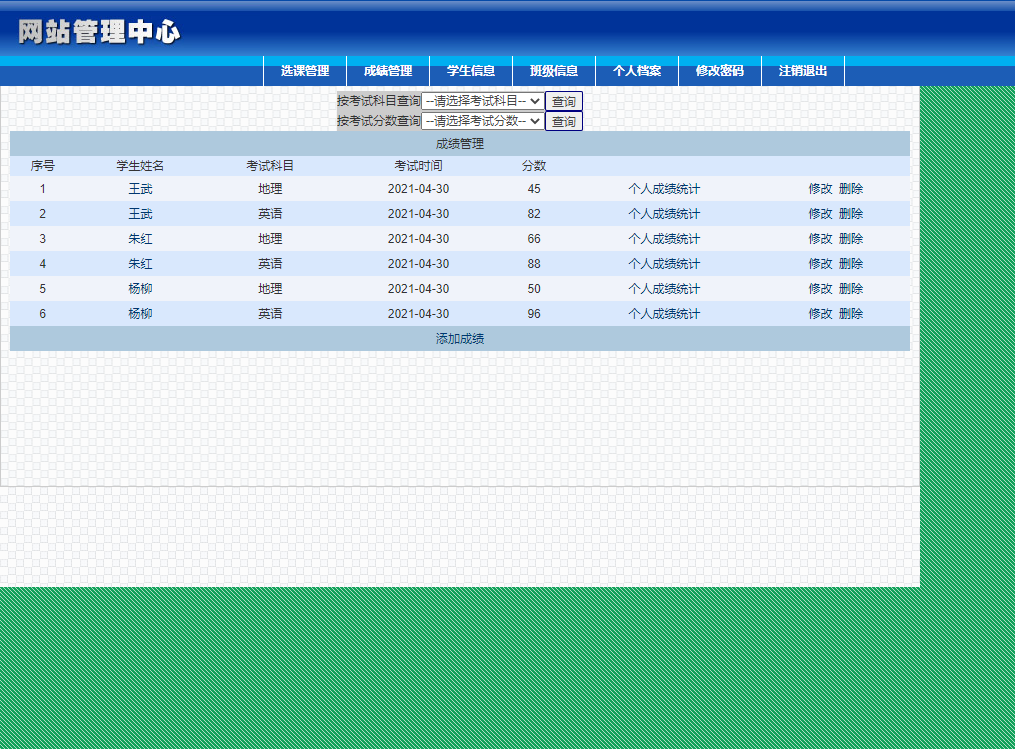Click 删除 in row 5 (score 50)

(851, 289)
